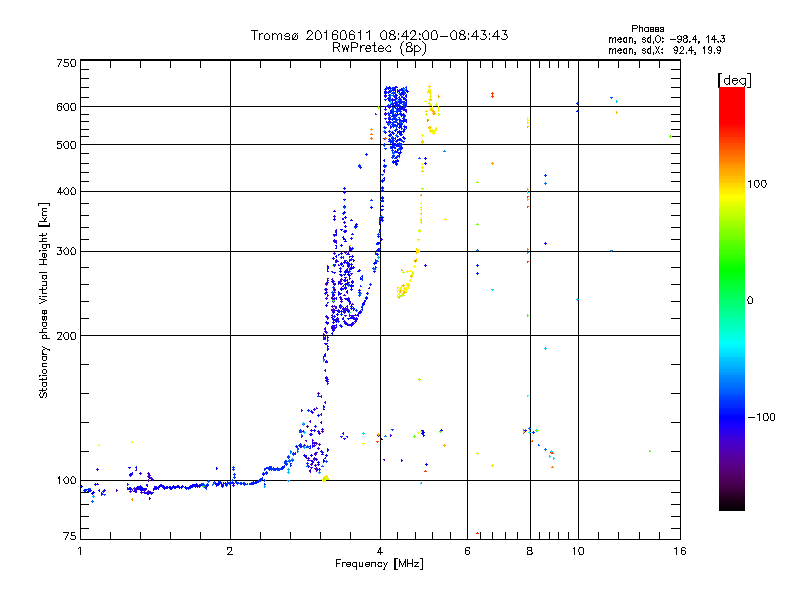Click the x-axis label '4'
The height and width of the screenshot is (600, 800).
pos(380,551)
